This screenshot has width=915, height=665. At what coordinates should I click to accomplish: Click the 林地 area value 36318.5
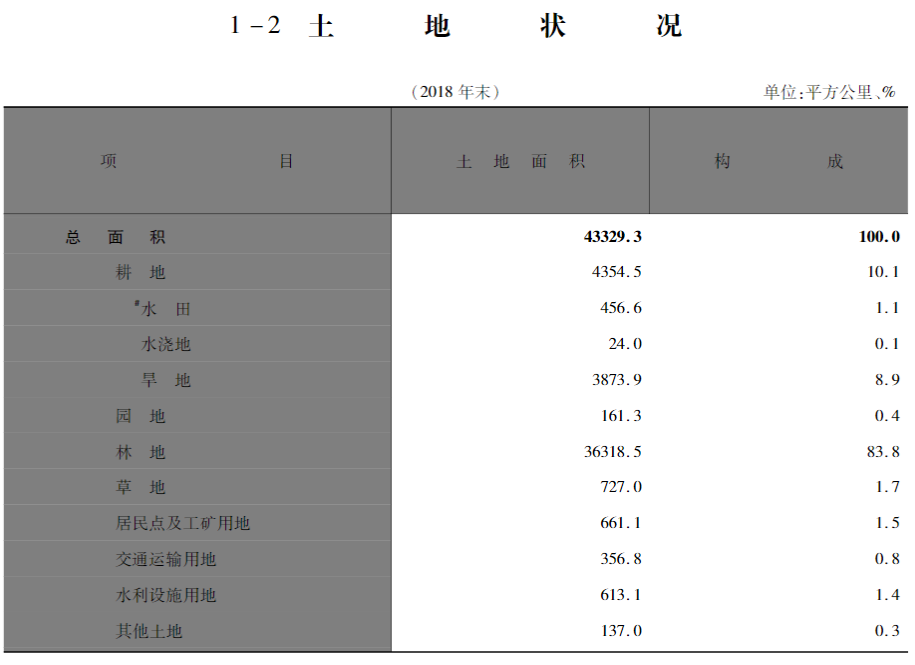point(612,452)
